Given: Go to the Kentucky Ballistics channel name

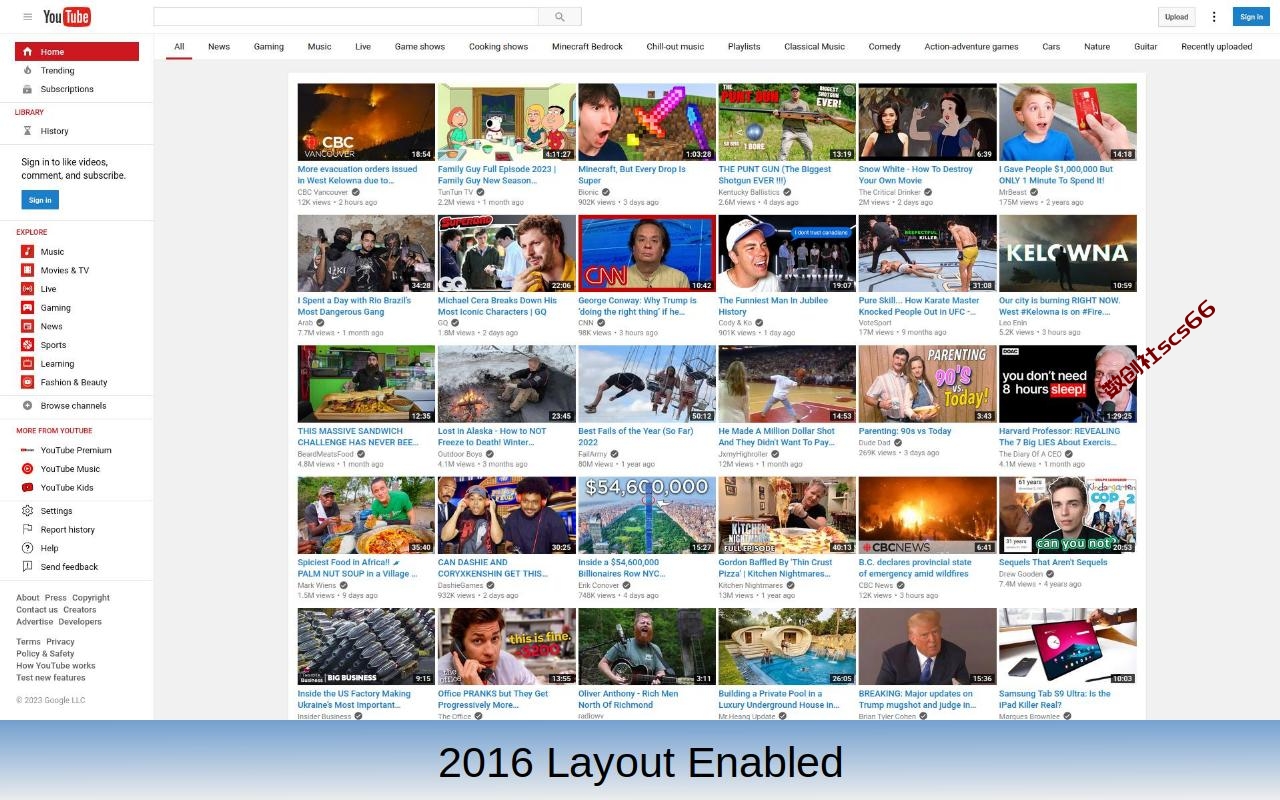Looking at the screenshot, I should [x=749, y=192].
